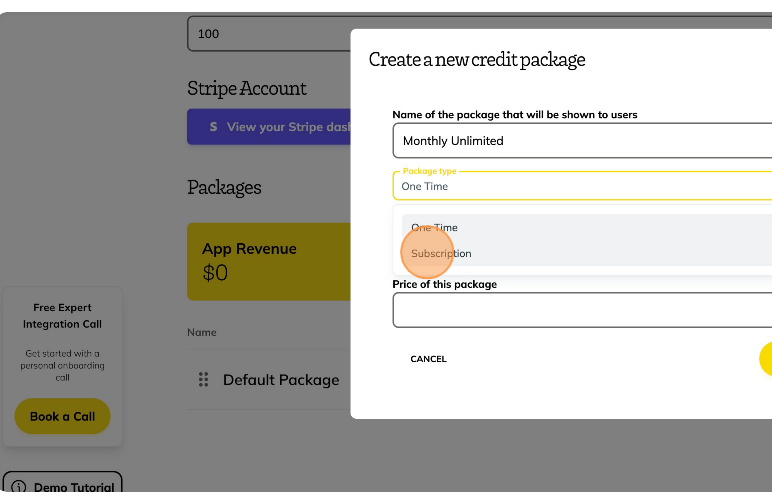
Task: Click into the package price field
Action: [x=582, y=310]
